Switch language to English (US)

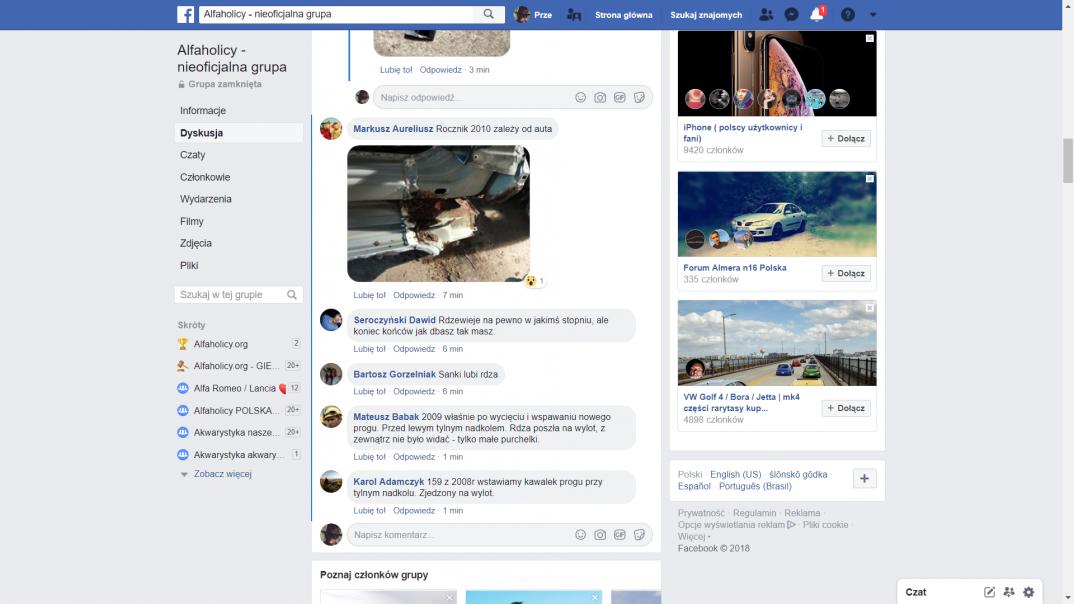(736, 475)
